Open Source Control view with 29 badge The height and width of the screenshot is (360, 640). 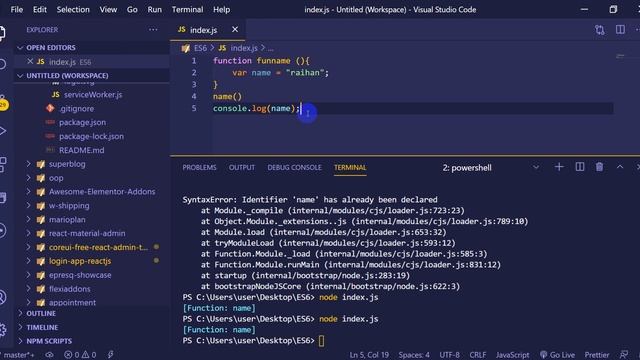point(2,102)
